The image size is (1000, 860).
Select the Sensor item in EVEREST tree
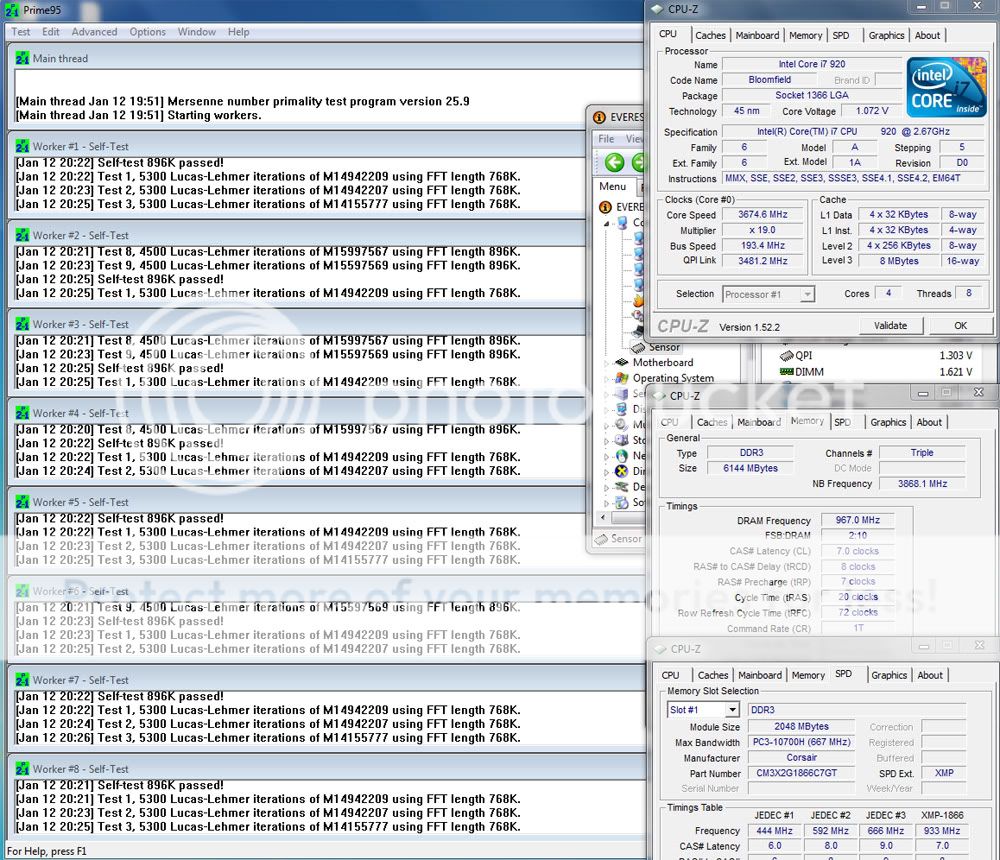point(664,347)
